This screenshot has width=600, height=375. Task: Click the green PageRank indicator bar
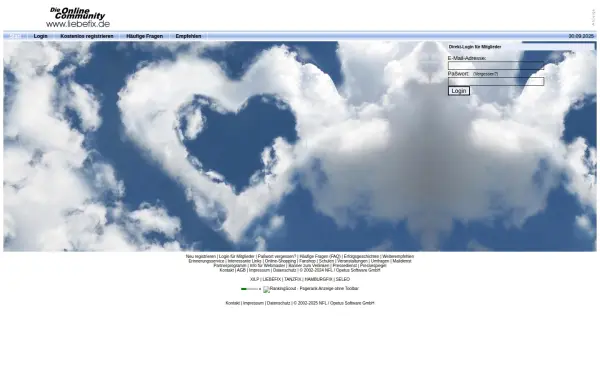coord(251,289)
